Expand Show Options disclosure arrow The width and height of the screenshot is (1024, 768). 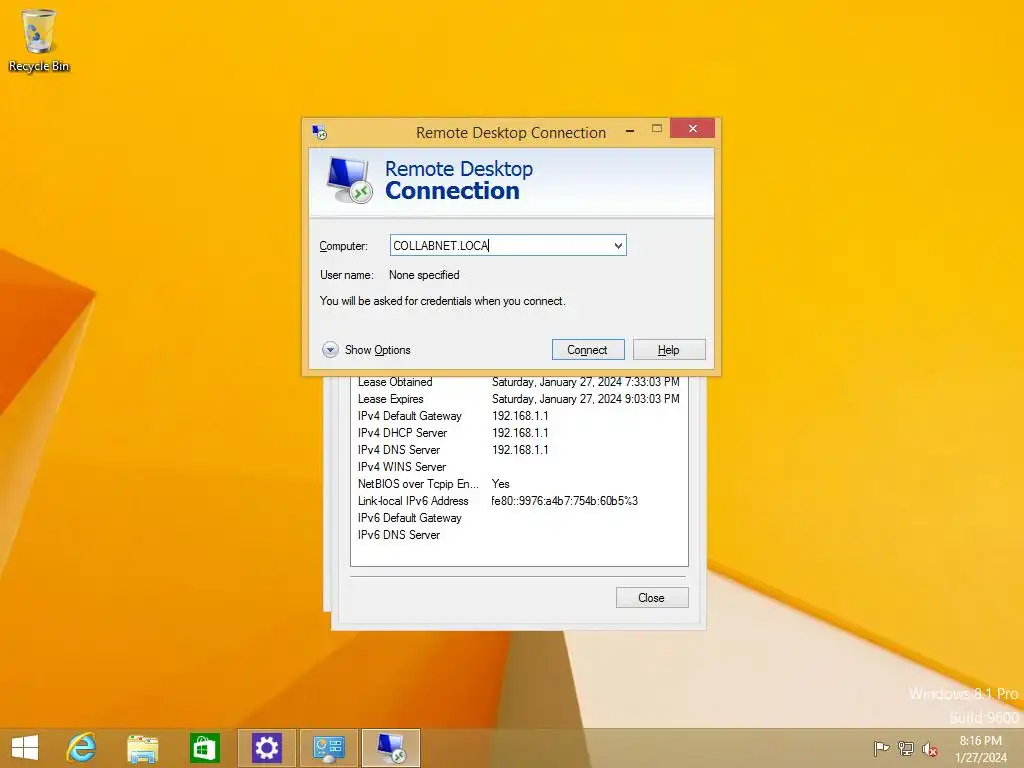pos(330,350)
